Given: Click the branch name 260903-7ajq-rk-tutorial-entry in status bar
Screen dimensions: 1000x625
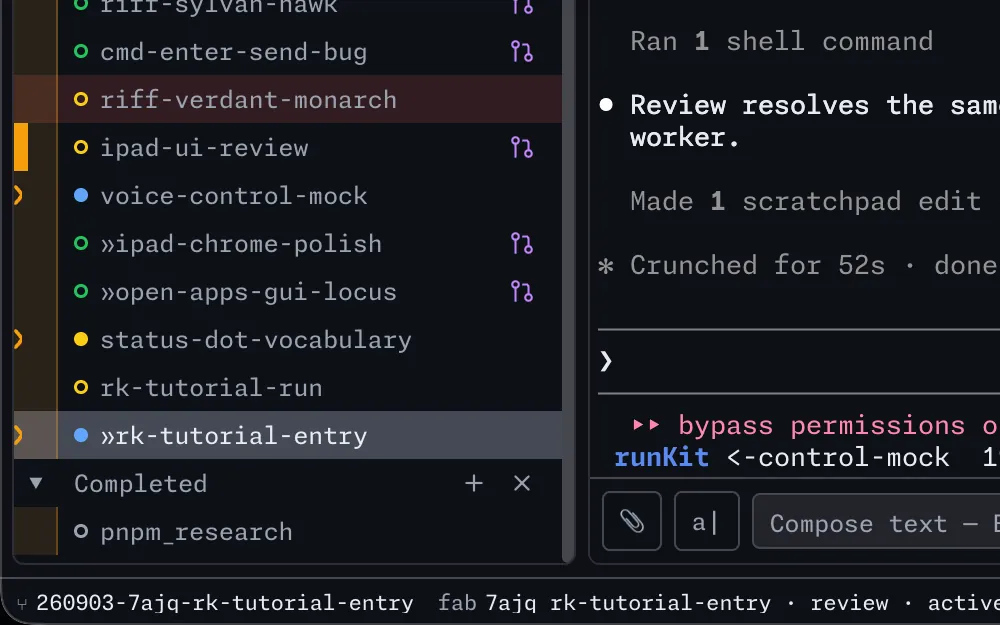Looking at the screenshot, I should pos(224,603).
